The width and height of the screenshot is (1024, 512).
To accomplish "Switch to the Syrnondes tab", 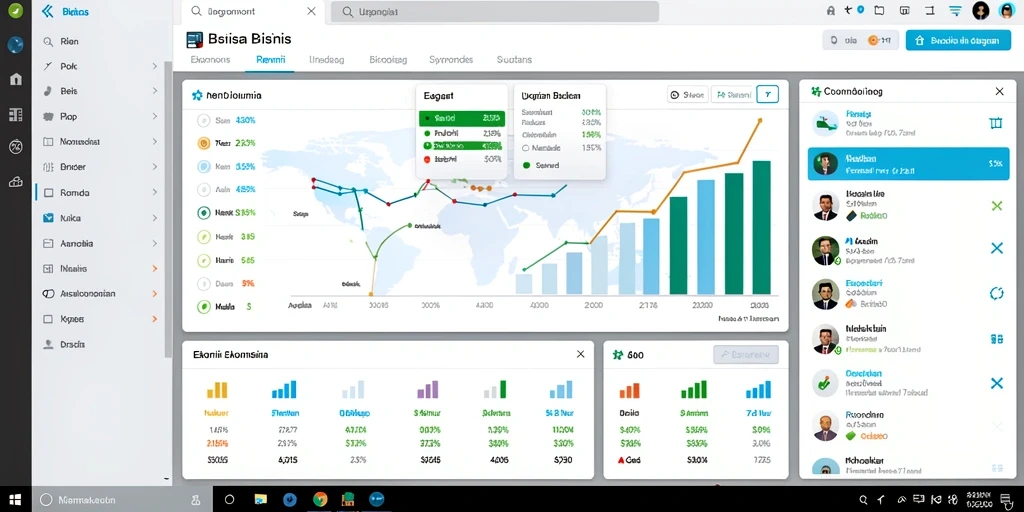I will 451,59.
